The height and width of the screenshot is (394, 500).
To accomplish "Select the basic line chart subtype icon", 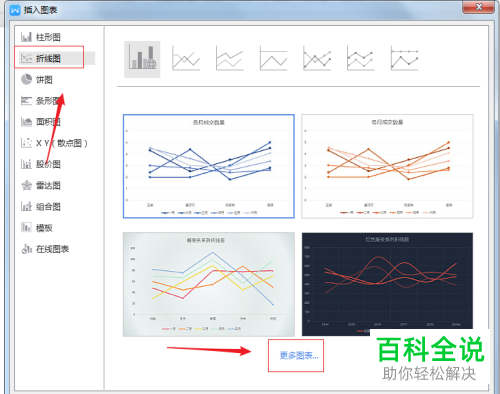I will tap(186, 59).
